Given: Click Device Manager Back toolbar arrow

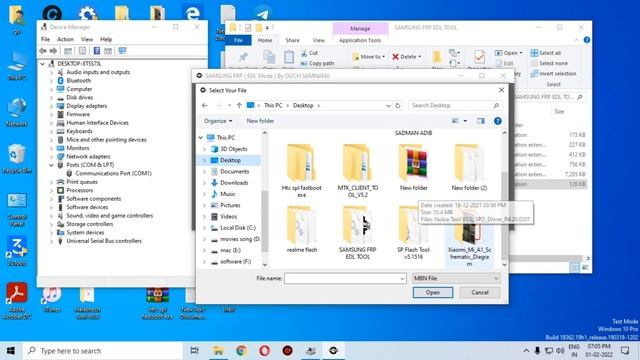Looking at the screenshot, I should [x=43, y=51].
